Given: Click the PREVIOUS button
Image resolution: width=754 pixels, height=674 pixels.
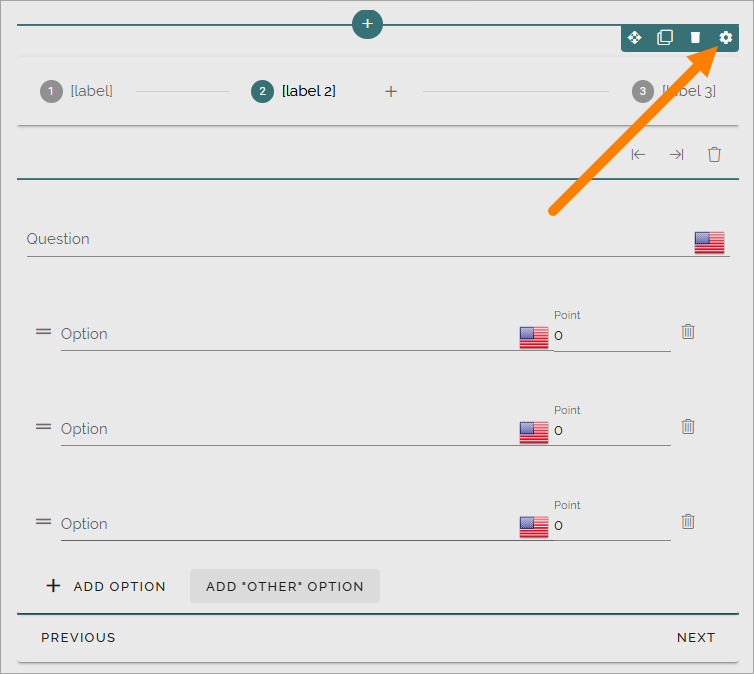Looking at the screenshot, I should (78, 637).
